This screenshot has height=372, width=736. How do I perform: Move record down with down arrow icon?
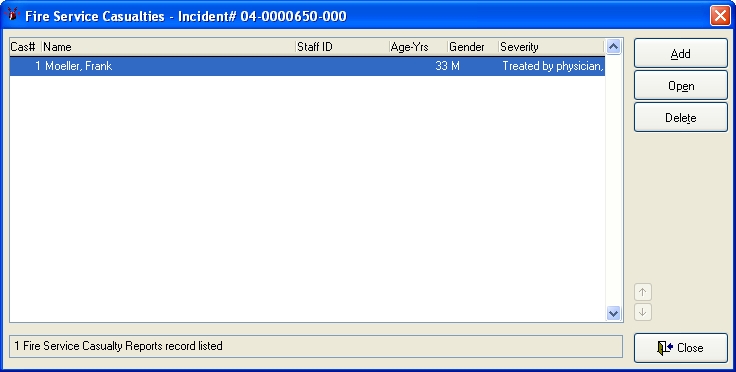(643, 312)
